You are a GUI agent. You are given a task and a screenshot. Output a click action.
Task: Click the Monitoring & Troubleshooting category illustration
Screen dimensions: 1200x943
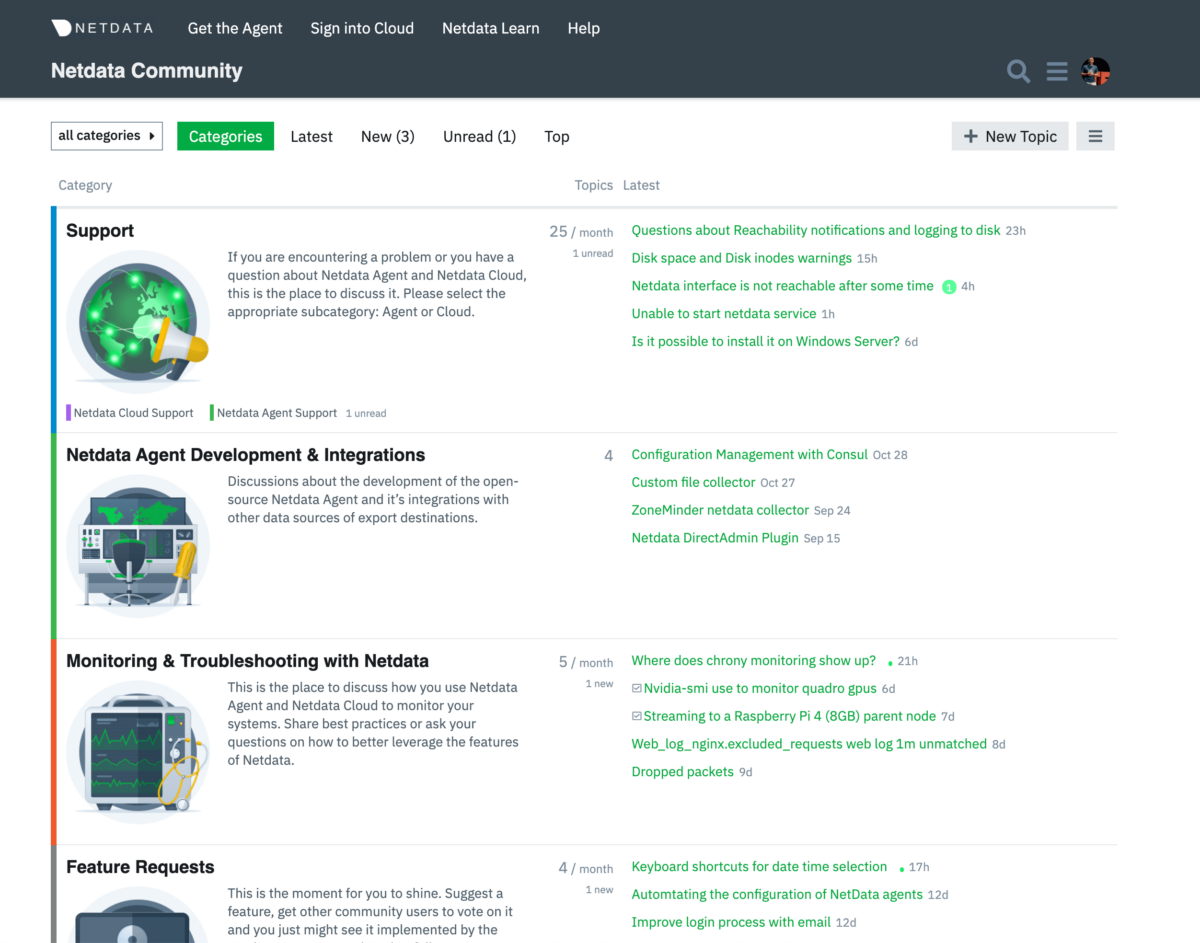[x=138, y=751]
